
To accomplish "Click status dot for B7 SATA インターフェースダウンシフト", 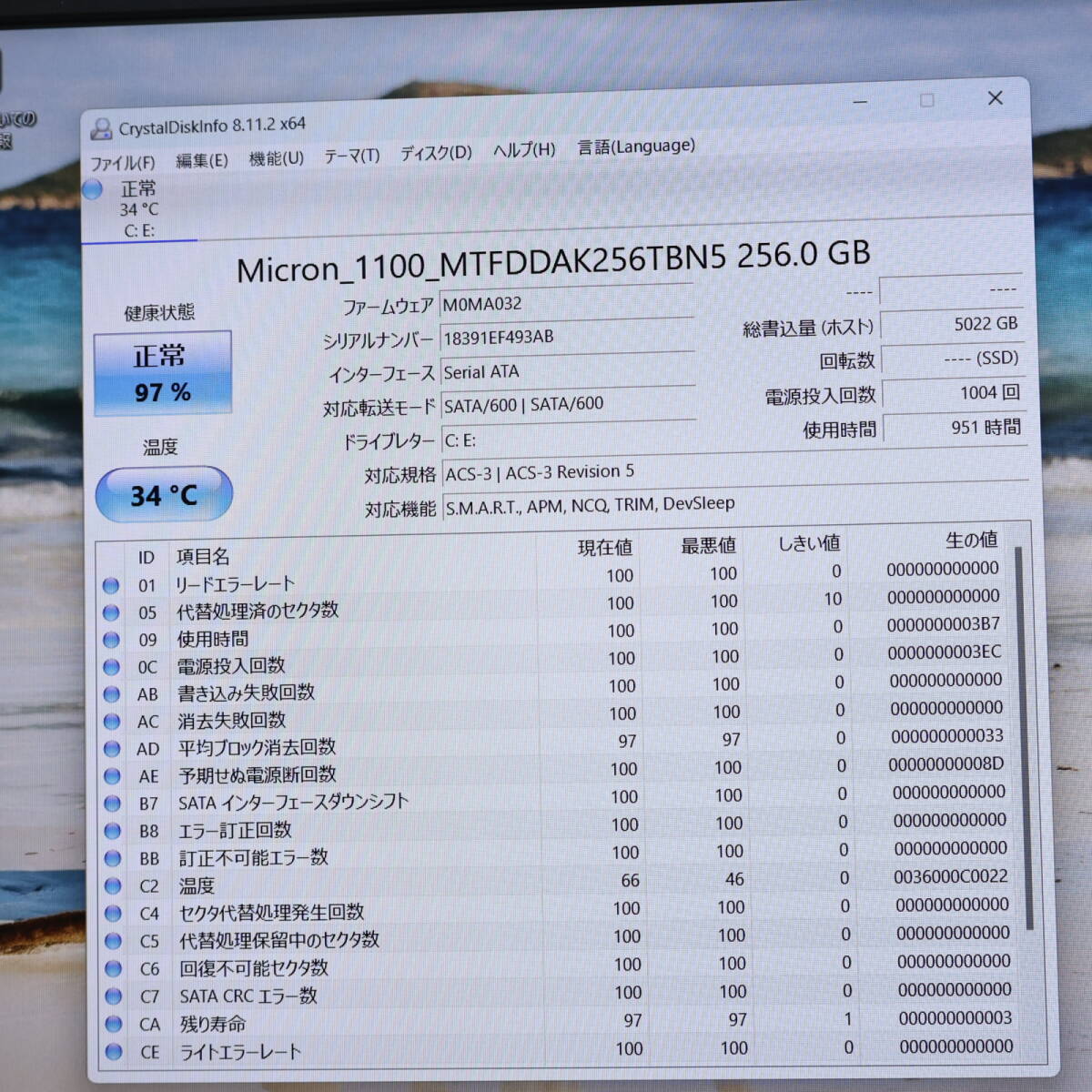I will coord(112,804).
